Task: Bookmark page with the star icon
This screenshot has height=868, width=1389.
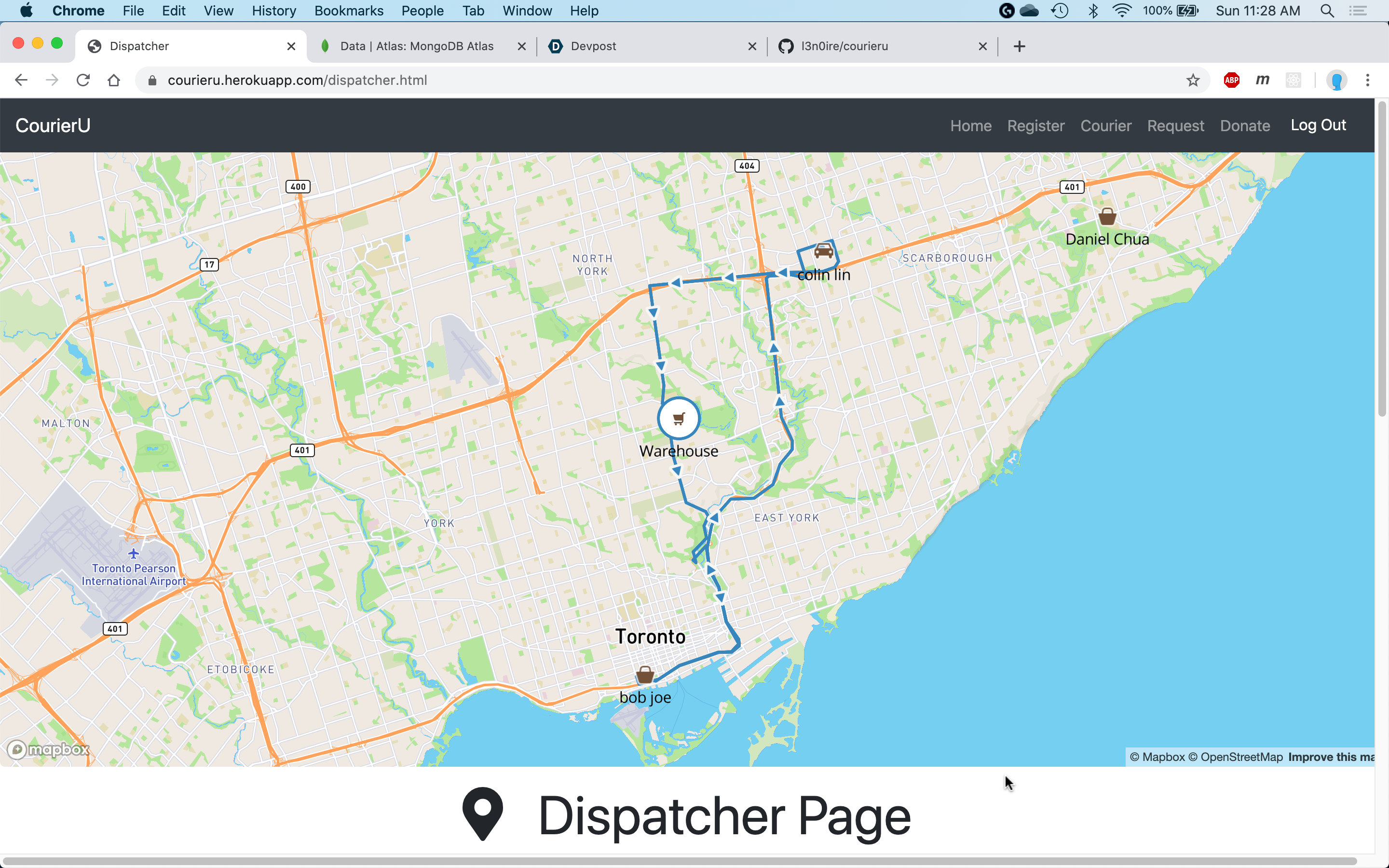Action: [1193, 81]
